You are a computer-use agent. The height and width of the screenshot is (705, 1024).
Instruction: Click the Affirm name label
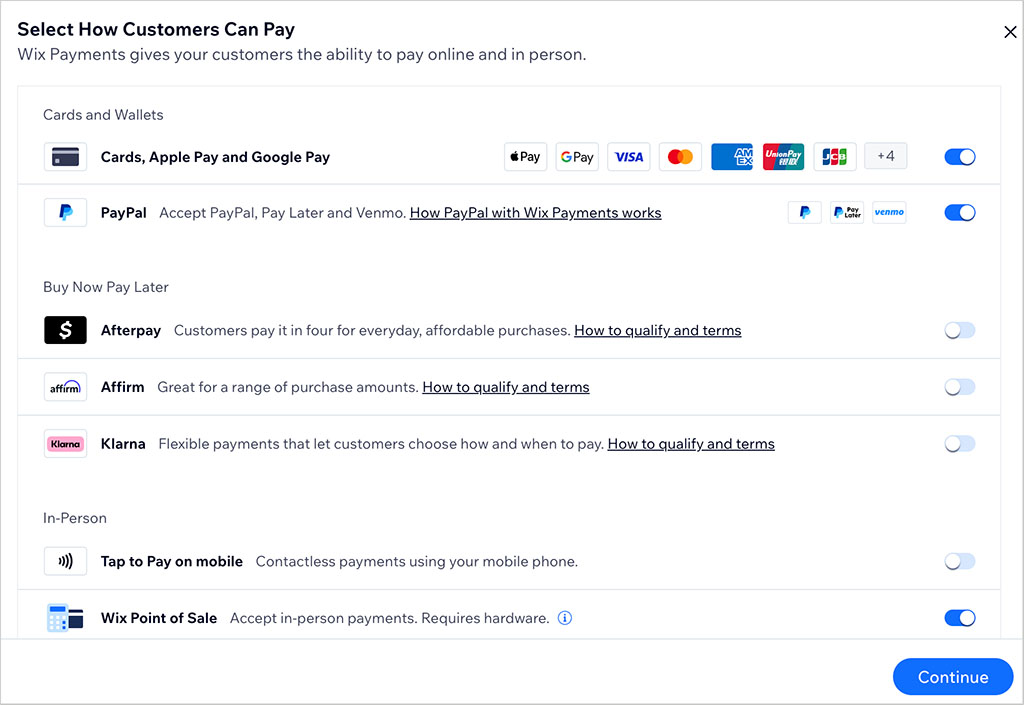pyautogui.click(x=123, y=387)
